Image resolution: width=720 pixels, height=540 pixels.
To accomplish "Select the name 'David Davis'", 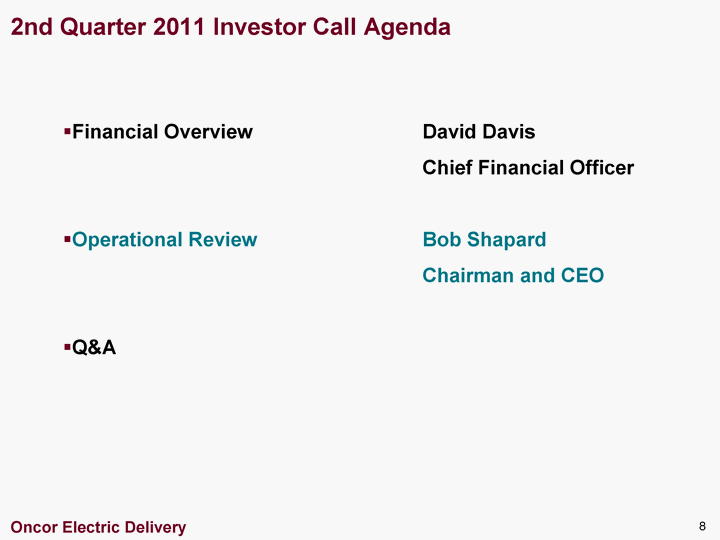I will click(479, 132).
